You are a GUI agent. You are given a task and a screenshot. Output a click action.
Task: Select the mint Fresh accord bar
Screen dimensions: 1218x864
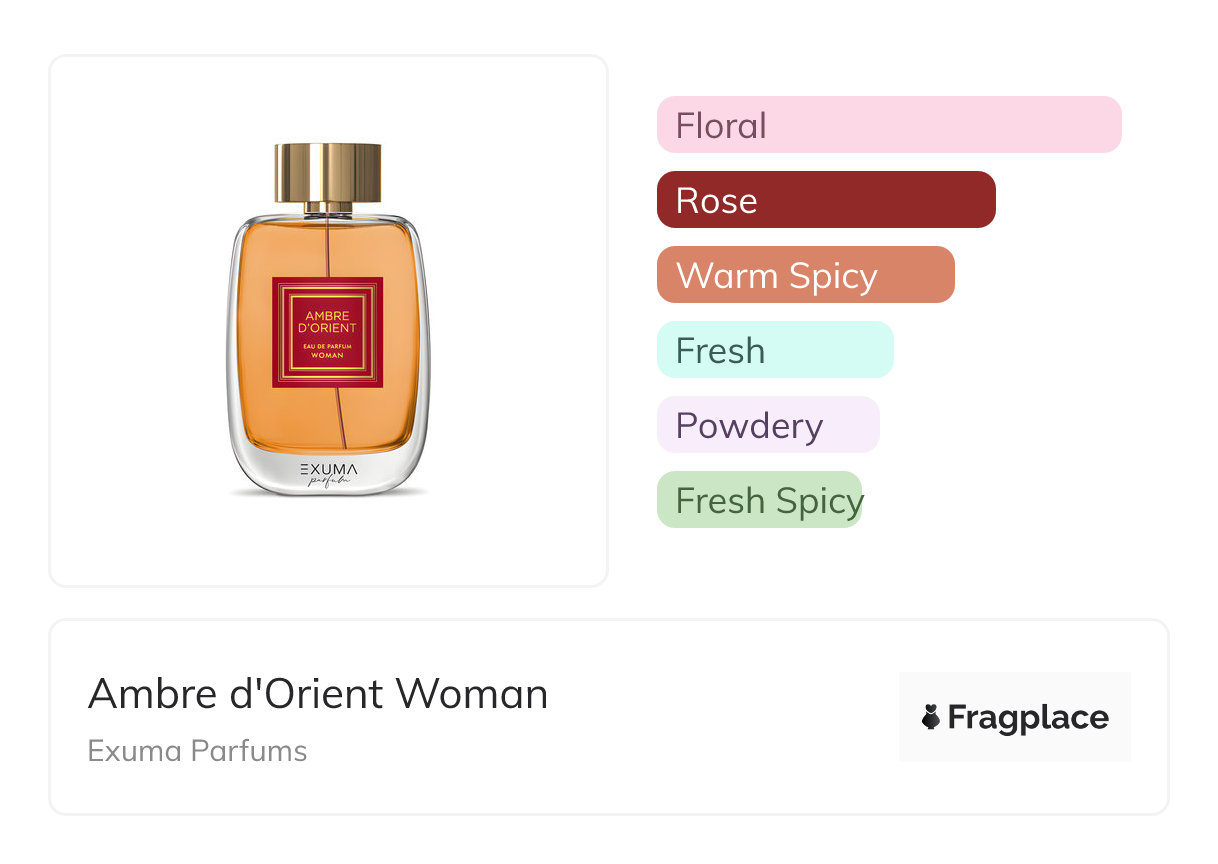coord(774,350)
